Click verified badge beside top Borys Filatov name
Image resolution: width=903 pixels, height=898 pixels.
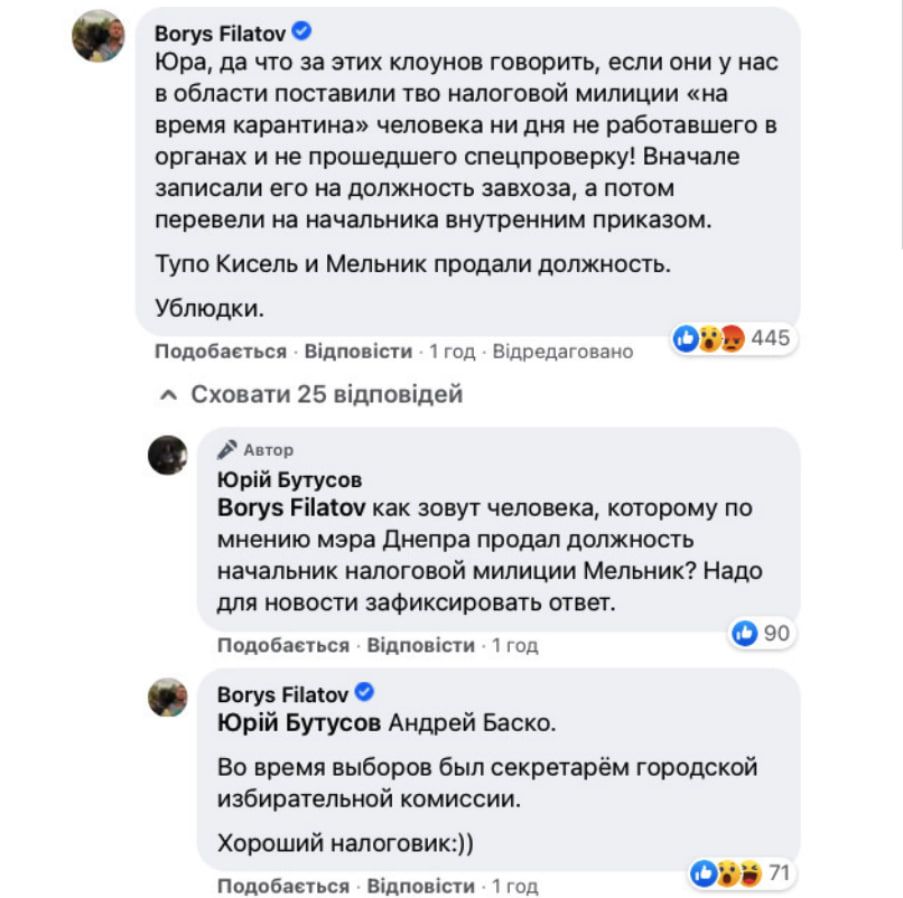pos(300,32)
